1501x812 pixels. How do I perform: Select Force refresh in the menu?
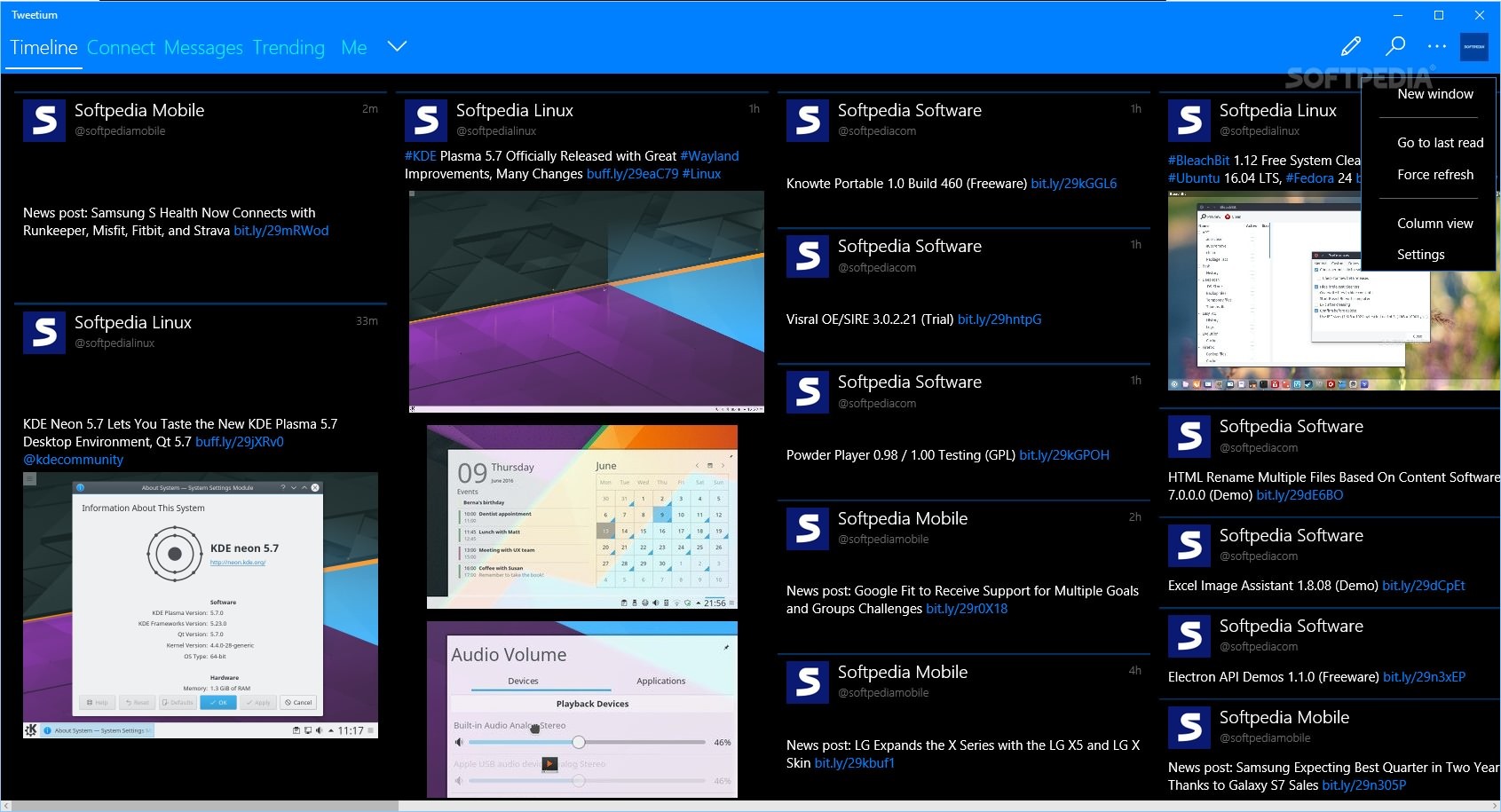[x=1435, y=175]
